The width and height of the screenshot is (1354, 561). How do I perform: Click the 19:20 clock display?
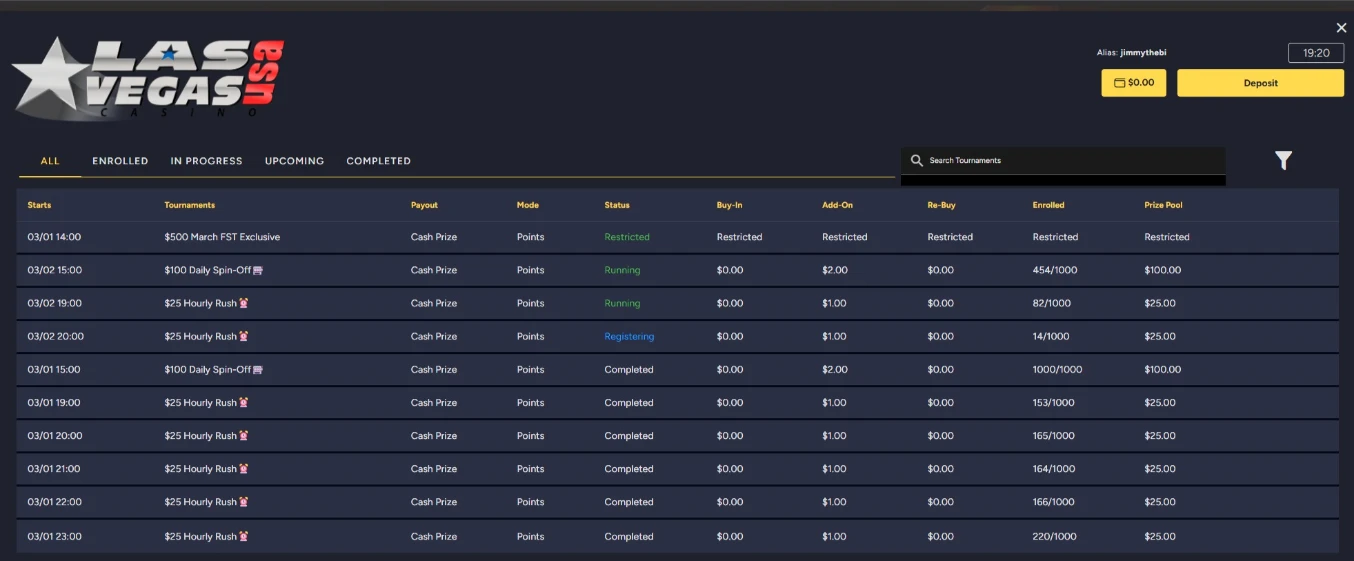(1316, 53)
